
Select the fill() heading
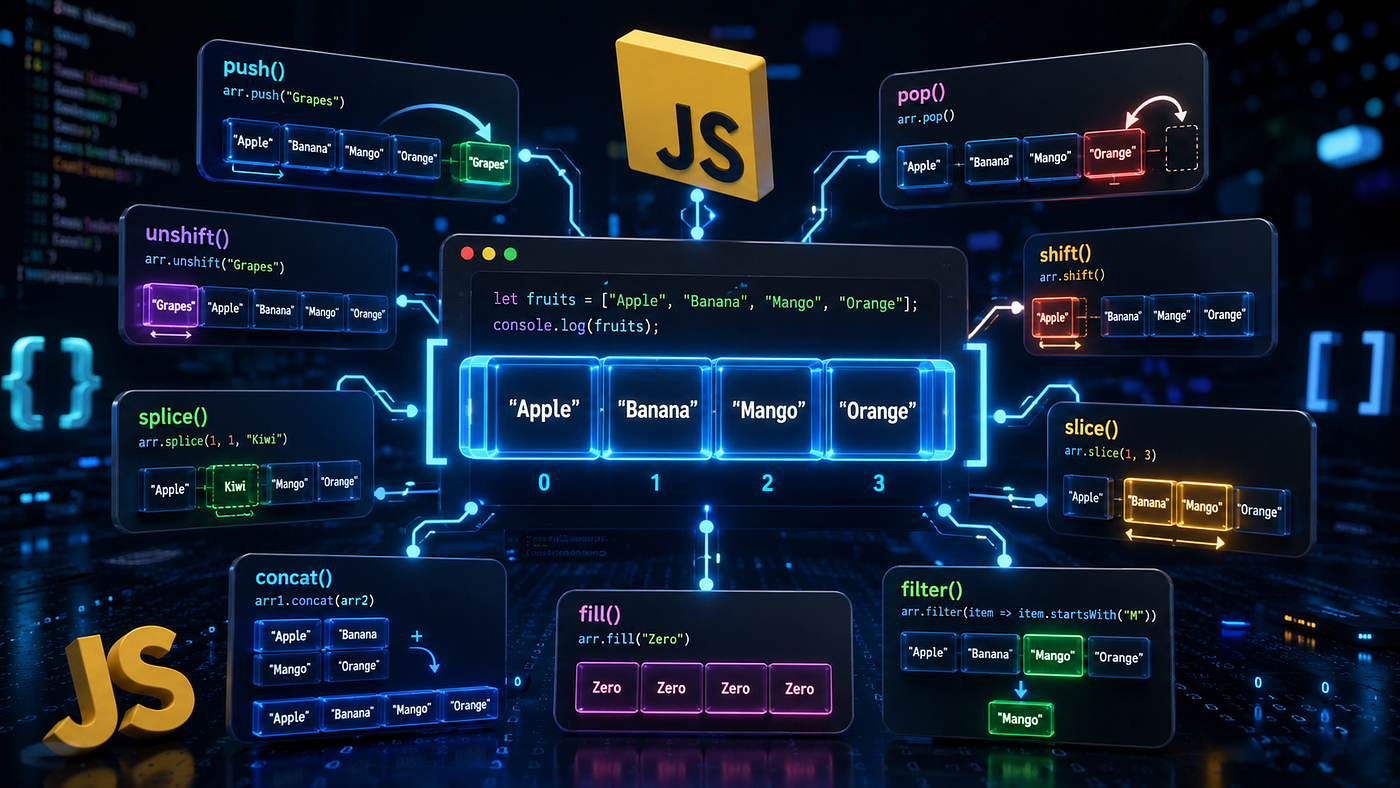[600, 613]
